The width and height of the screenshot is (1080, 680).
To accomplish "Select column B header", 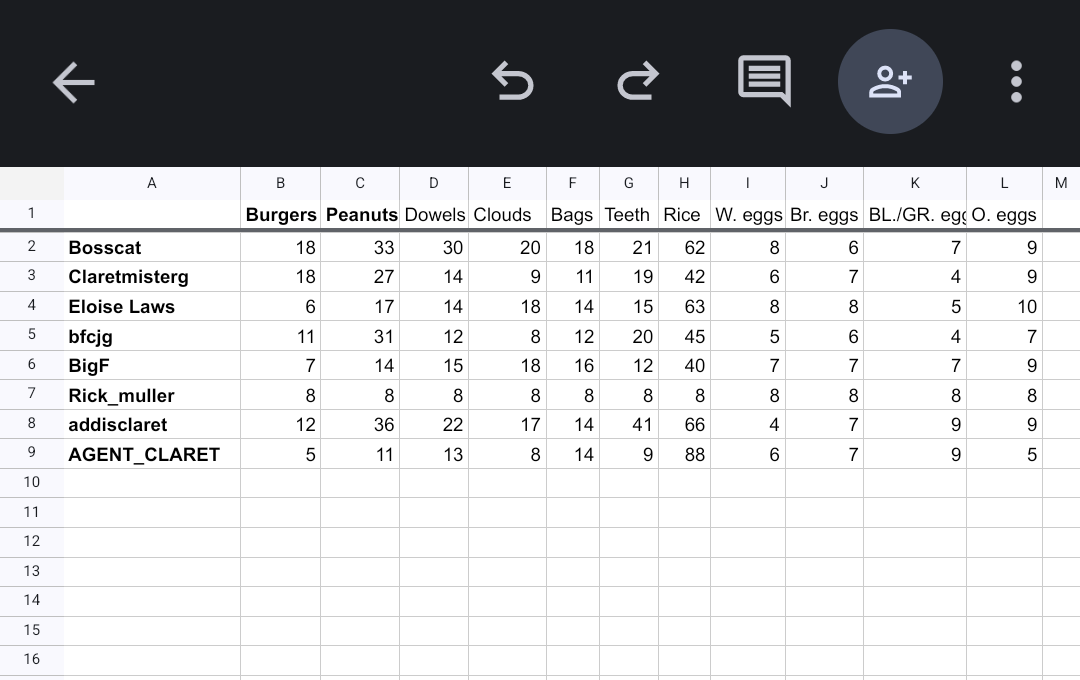I will pos(280,183).
